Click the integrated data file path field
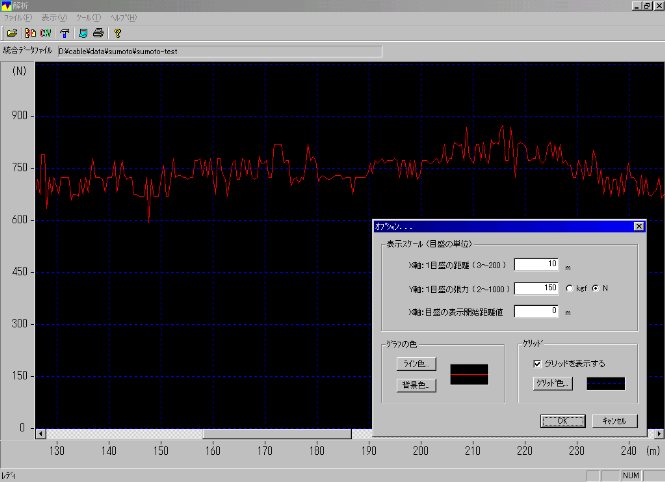665x482 pixels. coord(220,51)
